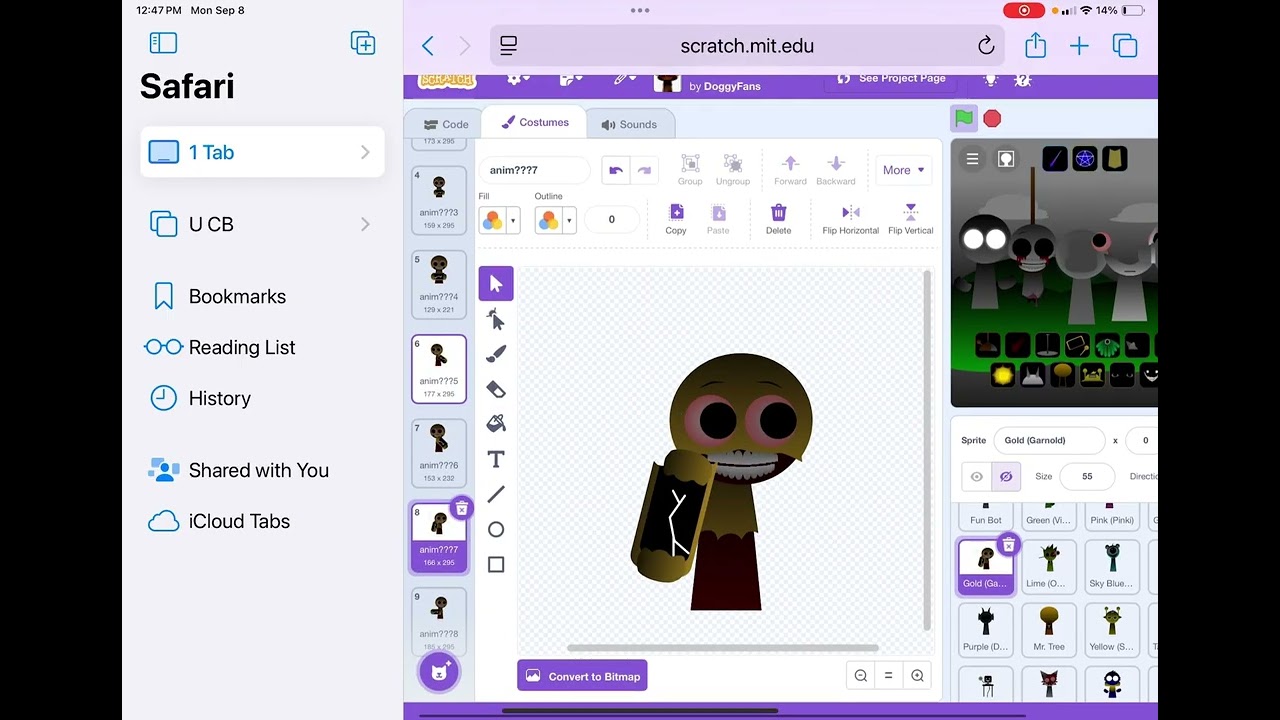The height and width of the screenshot is (720, 1280).
Task: Edit the outline width value field
Action: point(612,220)
